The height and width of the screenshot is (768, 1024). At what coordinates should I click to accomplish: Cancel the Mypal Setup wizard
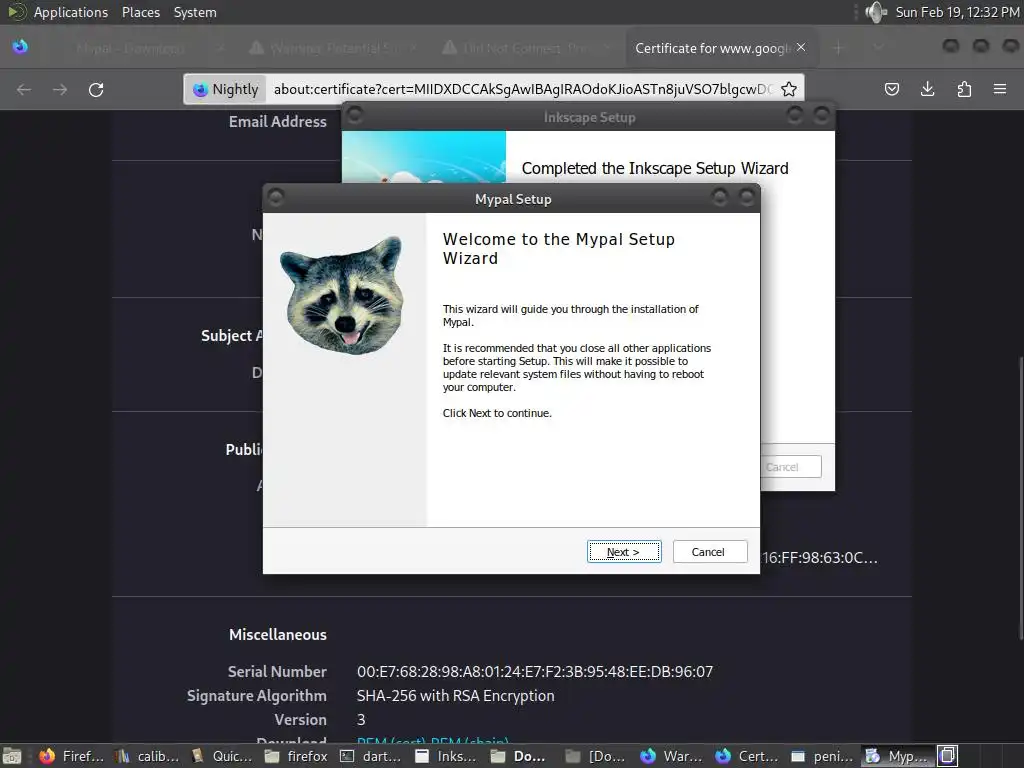[x=710, y=552]
